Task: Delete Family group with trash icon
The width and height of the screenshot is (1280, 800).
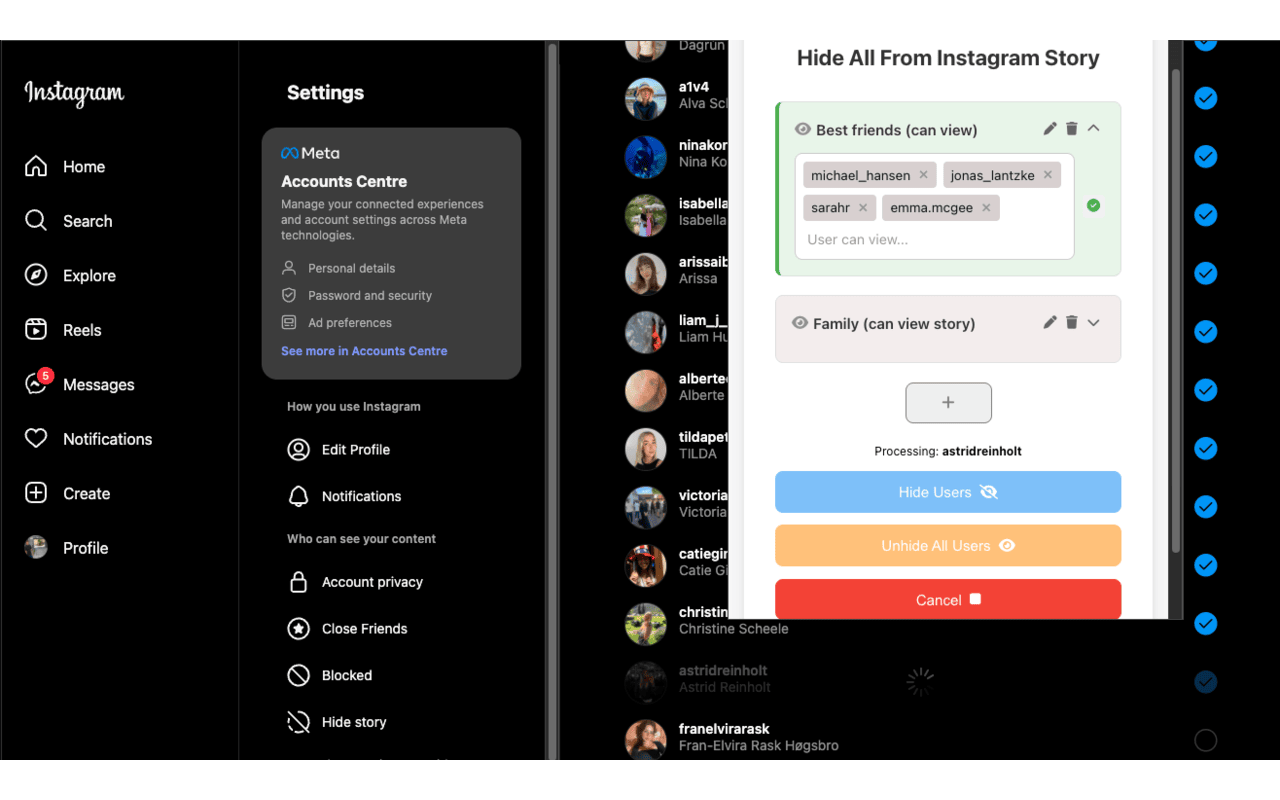Action: (1072, 322)
